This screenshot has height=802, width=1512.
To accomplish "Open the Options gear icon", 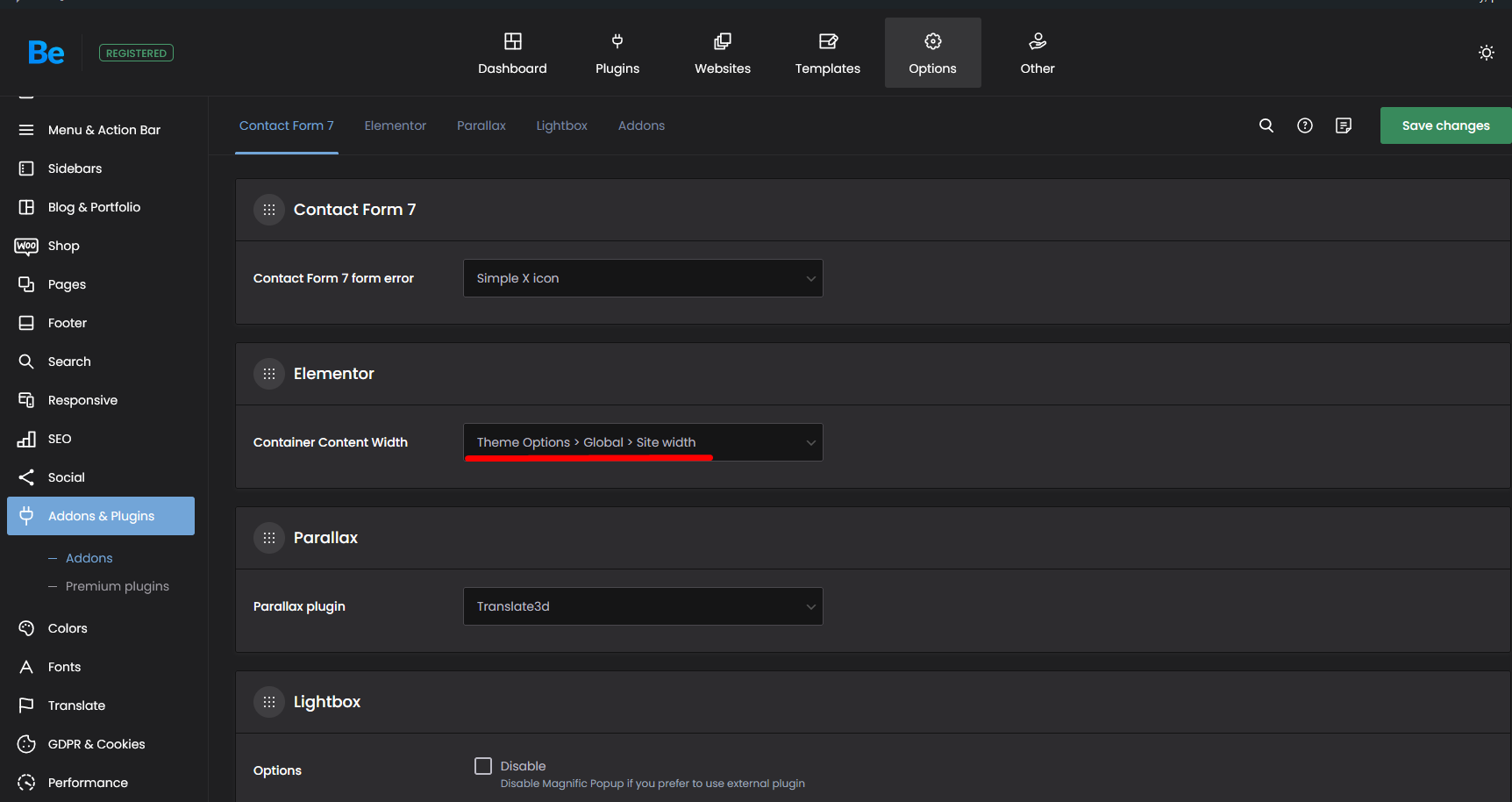I will click(x=933, y=41).
